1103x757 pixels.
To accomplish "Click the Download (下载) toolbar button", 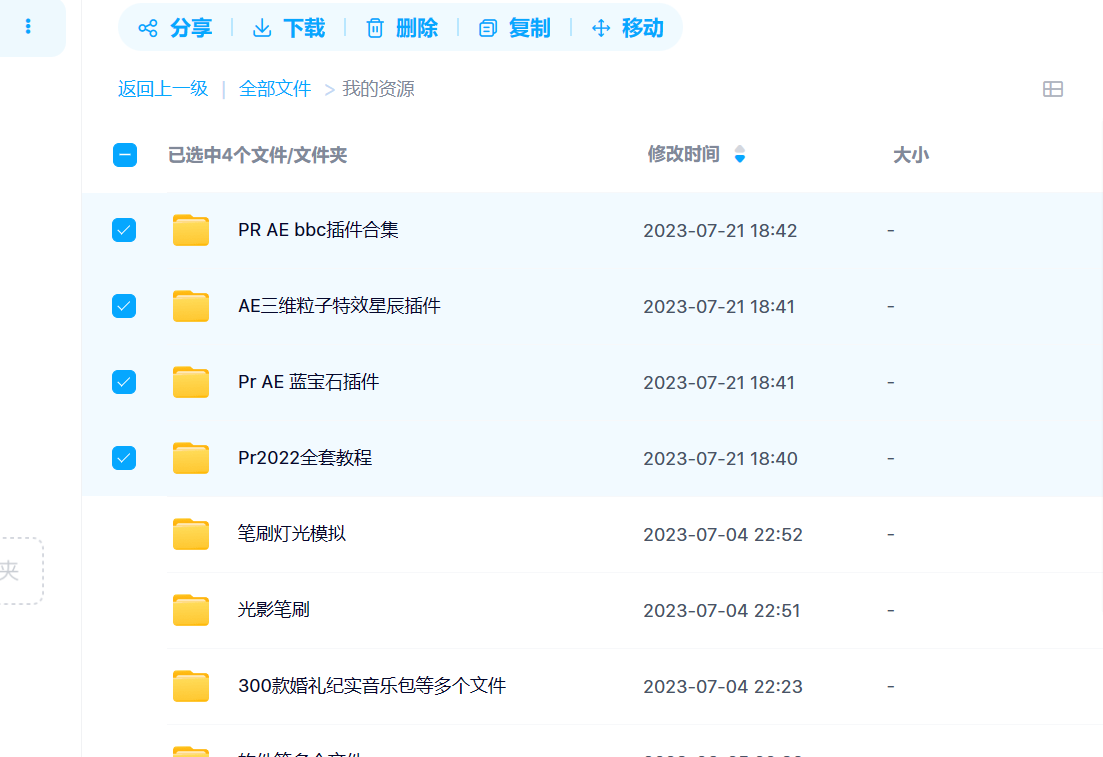I will pyautogui.click(x=288, y=28).
